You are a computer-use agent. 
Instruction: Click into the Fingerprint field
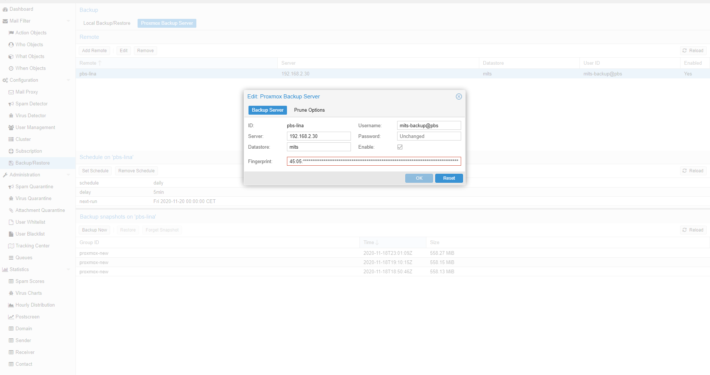374,161
